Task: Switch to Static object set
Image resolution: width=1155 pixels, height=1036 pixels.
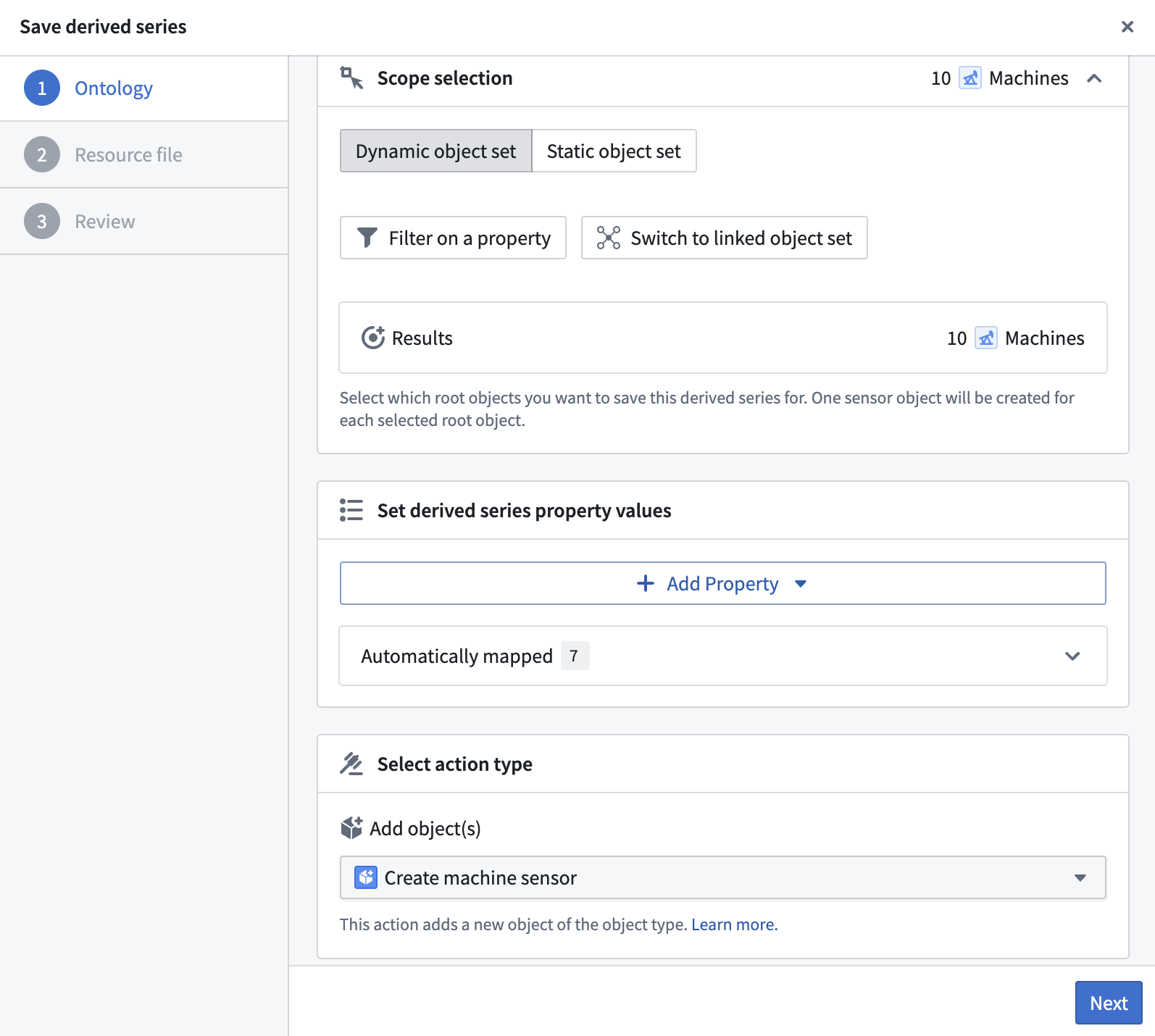Action: click(614, 151)
